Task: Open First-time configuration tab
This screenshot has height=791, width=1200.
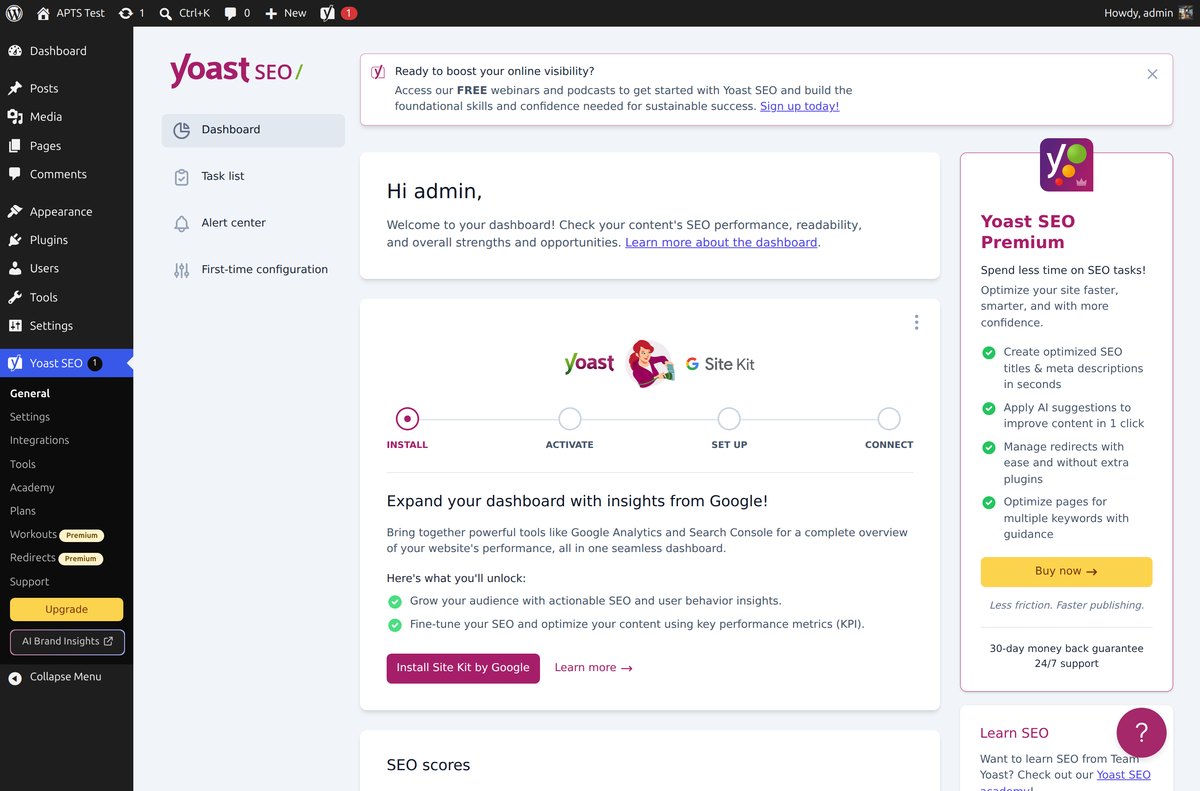Action: 253,270
